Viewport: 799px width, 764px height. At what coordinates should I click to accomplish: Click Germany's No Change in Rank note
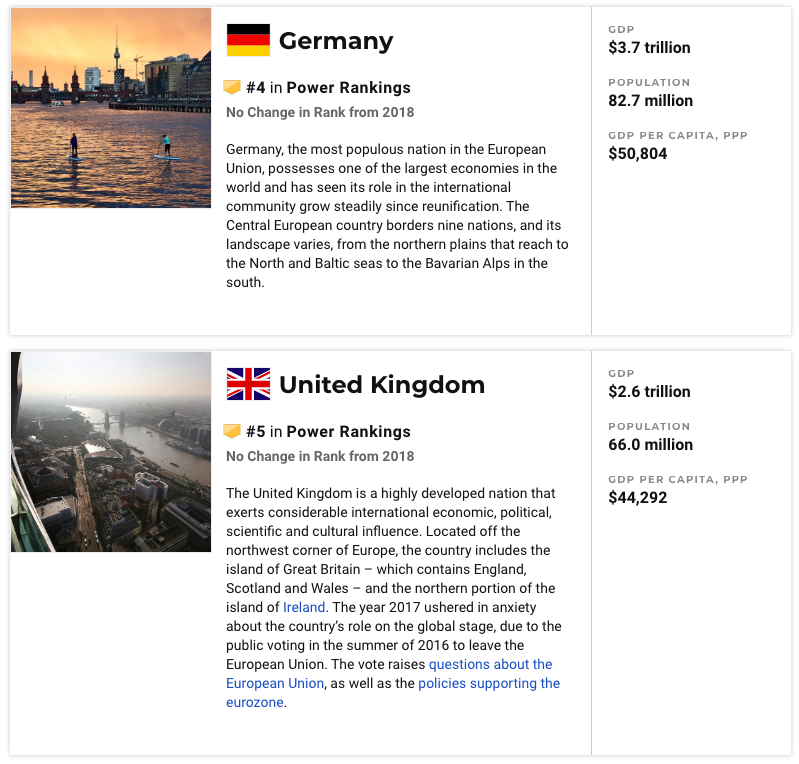click(320, 113)
